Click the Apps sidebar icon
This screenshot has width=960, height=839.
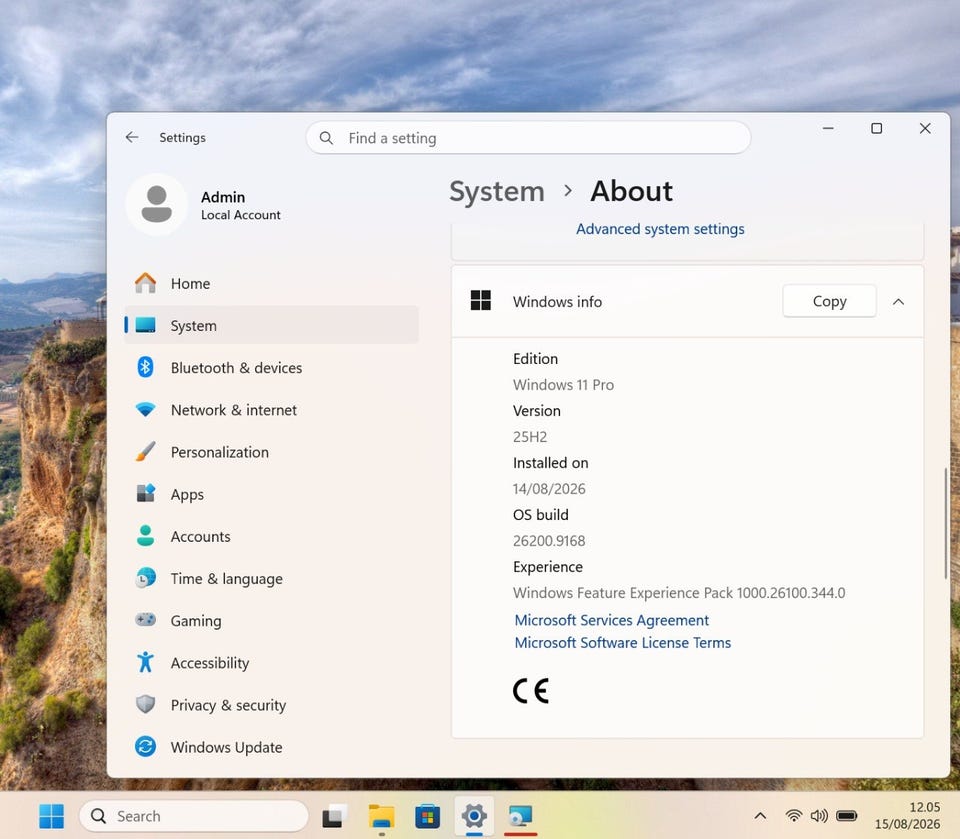coord(145,494)
